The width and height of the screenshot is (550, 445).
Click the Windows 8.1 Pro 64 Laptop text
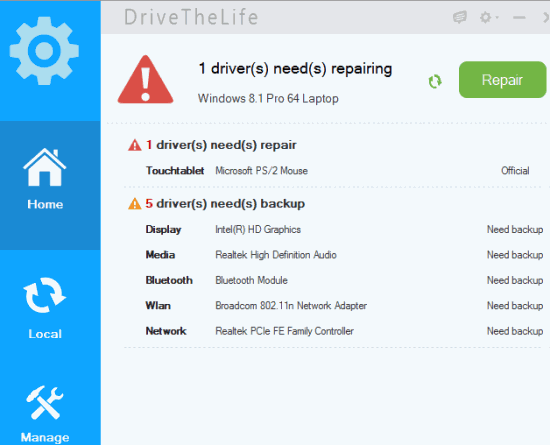point(268,99)
